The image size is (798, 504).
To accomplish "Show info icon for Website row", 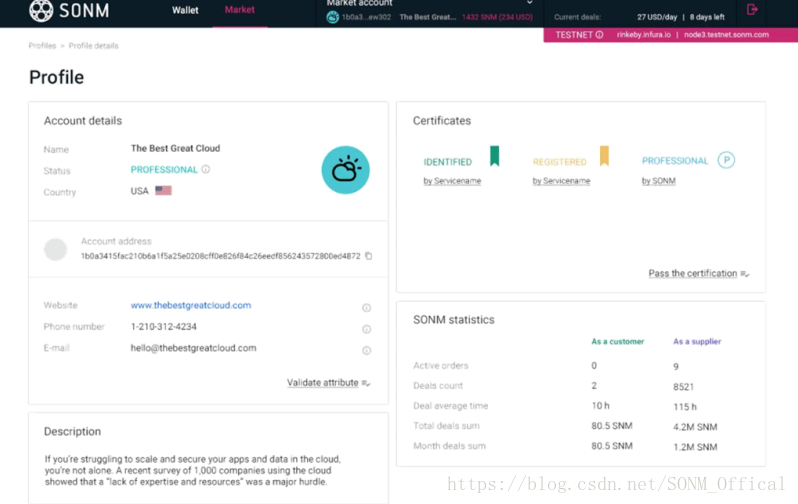I will click(366, 307).
